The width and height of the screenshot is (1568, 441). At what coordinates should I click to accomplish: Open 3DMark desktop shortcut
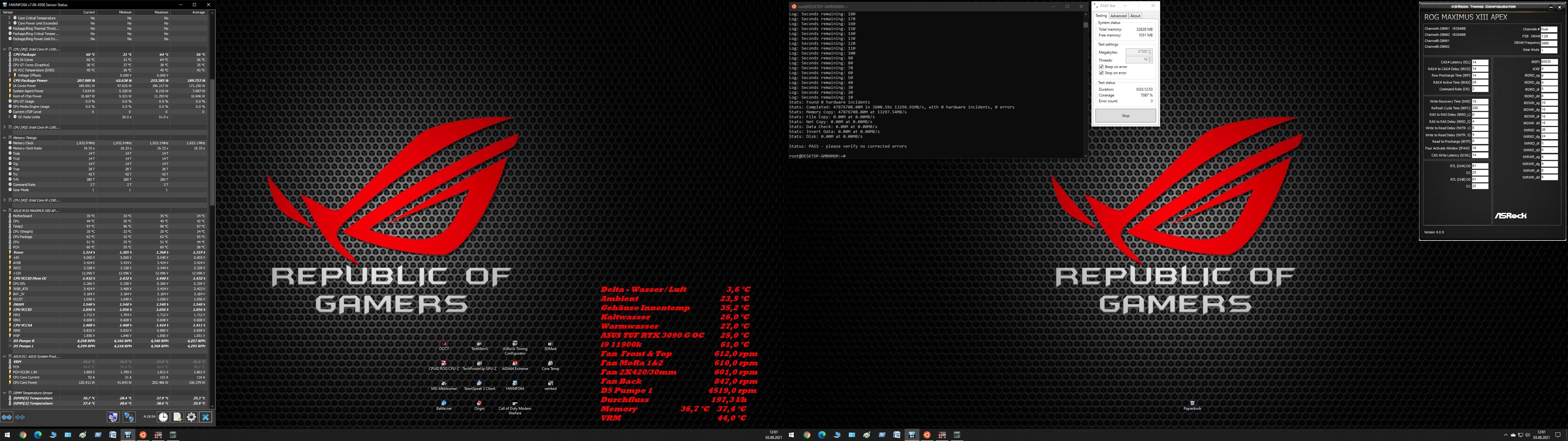pos(550,346)
